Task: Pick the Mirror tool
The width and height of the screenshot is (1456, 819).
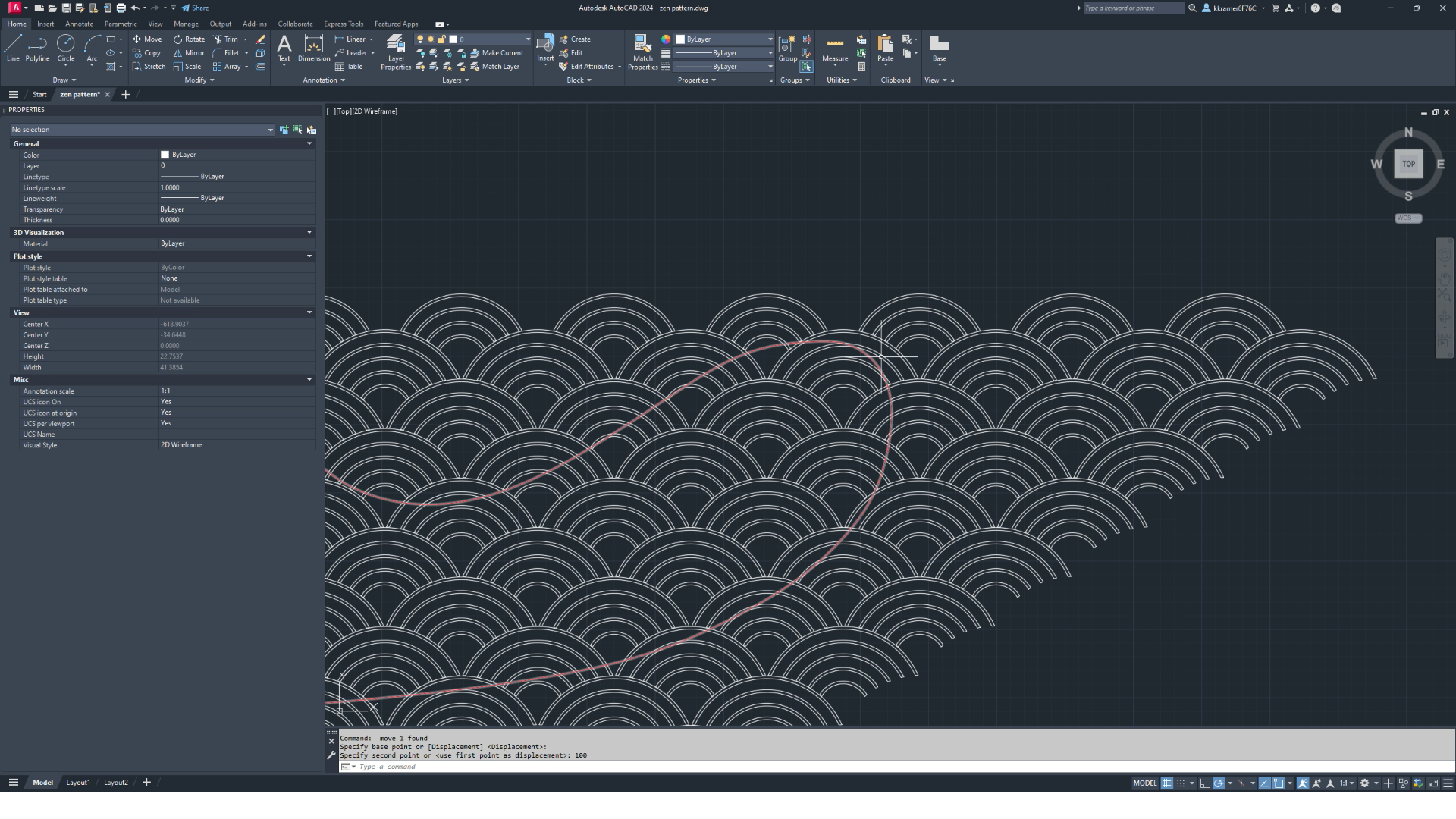Action: click(189, 52)
